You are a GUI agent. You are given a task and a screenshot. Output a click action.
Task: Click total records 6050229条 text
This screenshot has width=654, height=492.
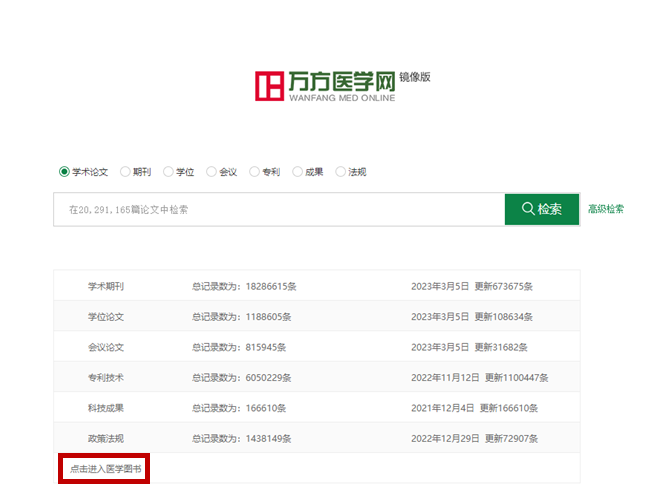tap(241, 378)
